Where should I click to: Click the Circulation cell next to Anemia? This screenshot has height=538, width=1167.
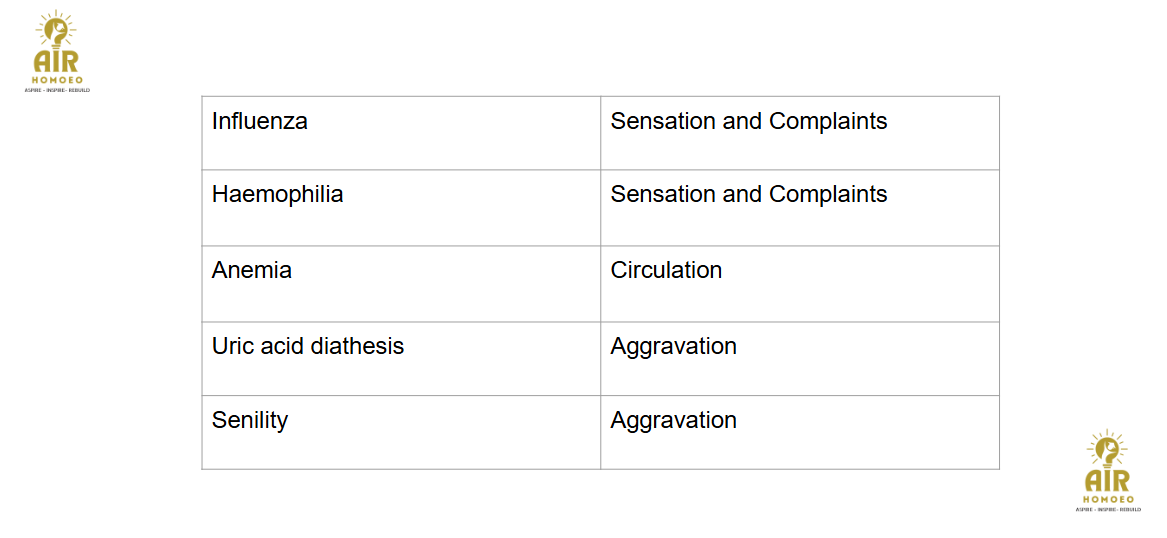click(x=800, y=284)
